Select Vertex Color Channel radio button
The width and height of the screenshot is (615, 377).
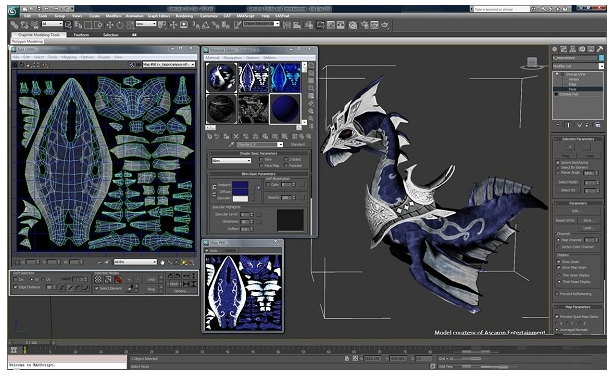click(x=558, y=247)
